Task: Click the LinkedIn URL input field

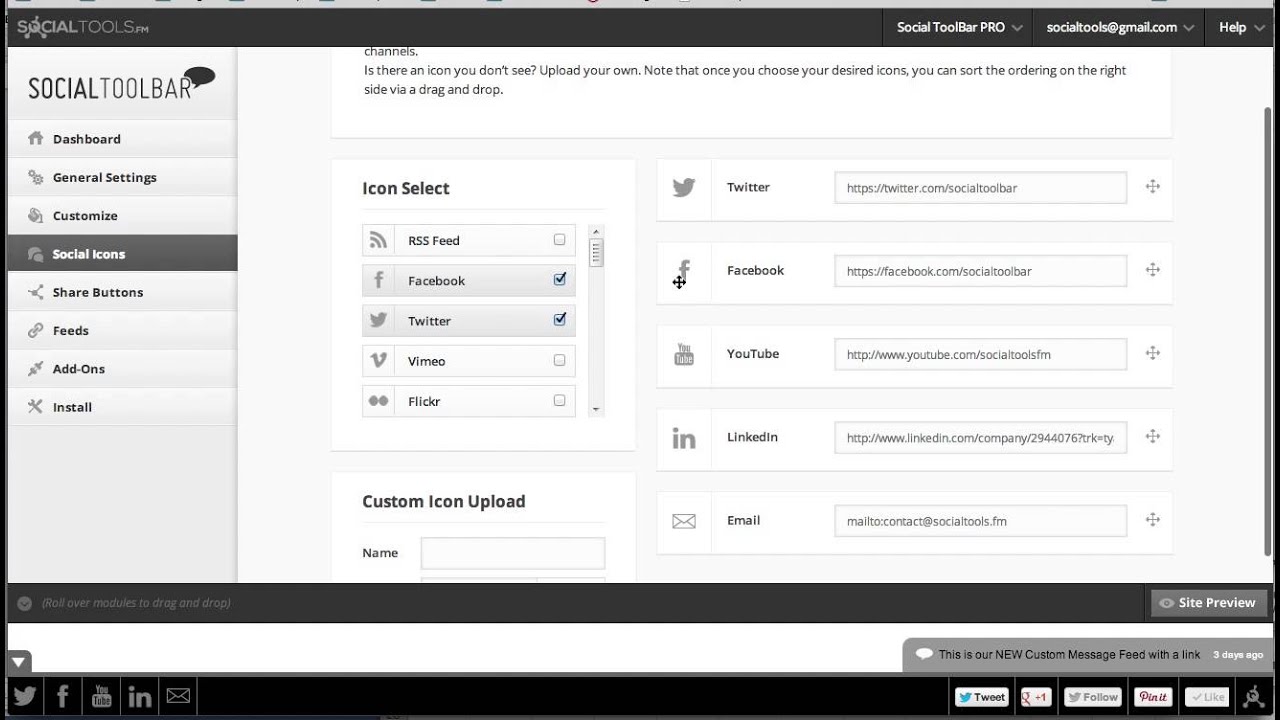Action: click(x=981, y=437)
